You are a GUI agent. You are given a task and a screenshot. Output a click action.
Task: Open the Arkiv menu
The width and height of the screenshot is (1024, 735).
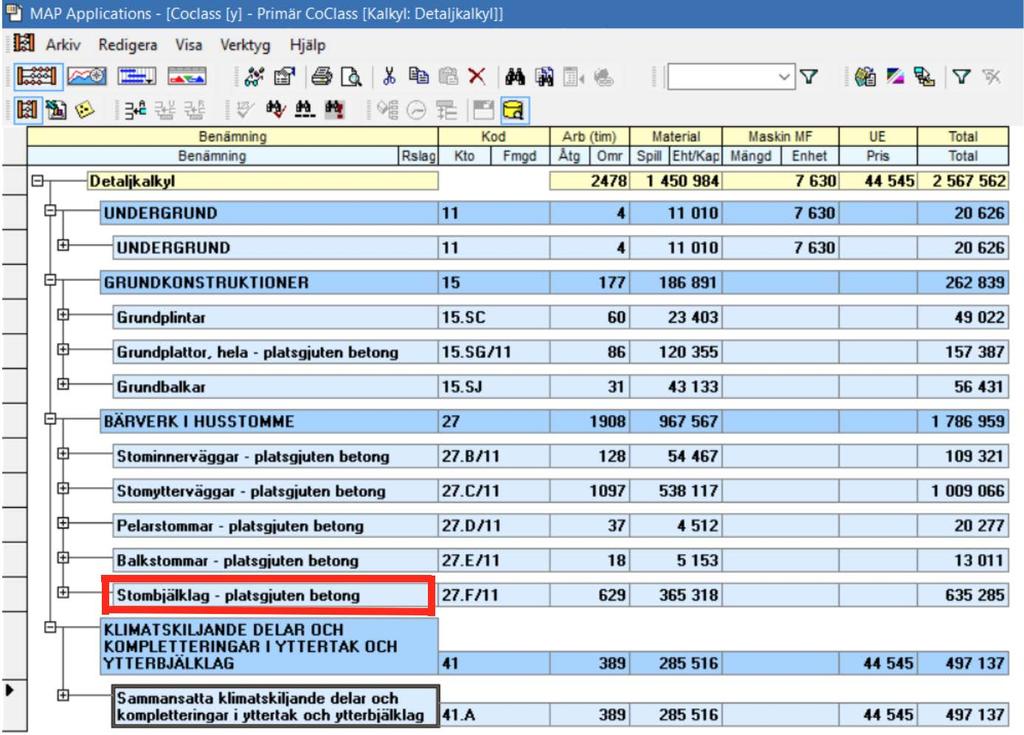pyautogui.click(x=63, y=44)
